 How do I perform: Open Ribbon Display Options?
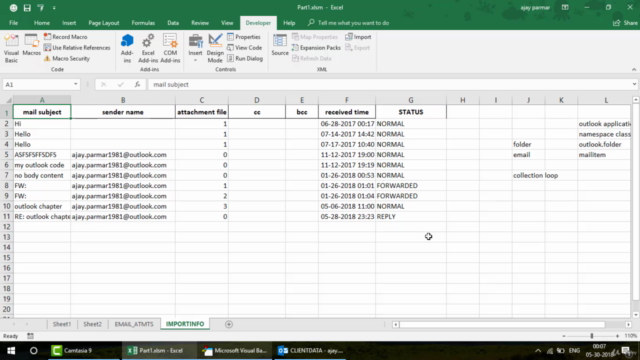click(565, 7)
